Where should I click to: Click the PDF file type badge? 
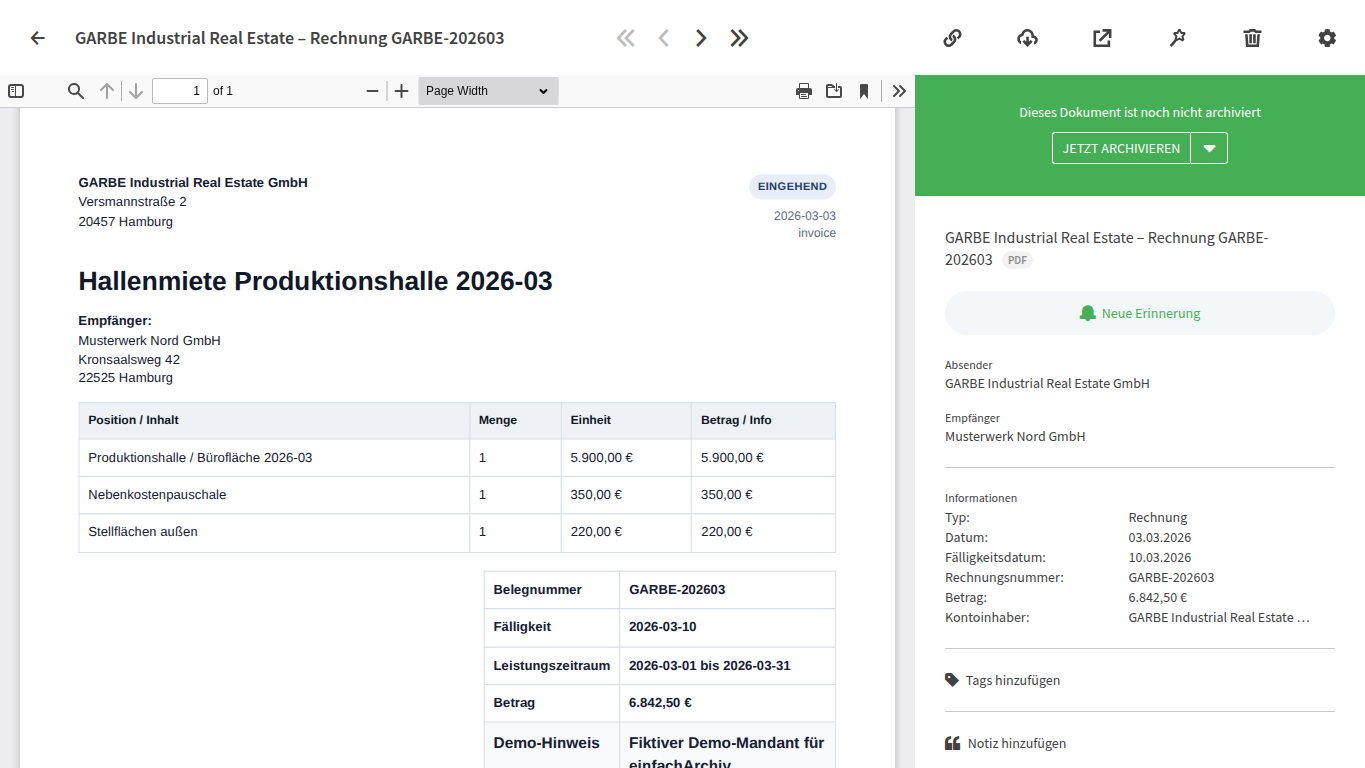pos(1017,260)
